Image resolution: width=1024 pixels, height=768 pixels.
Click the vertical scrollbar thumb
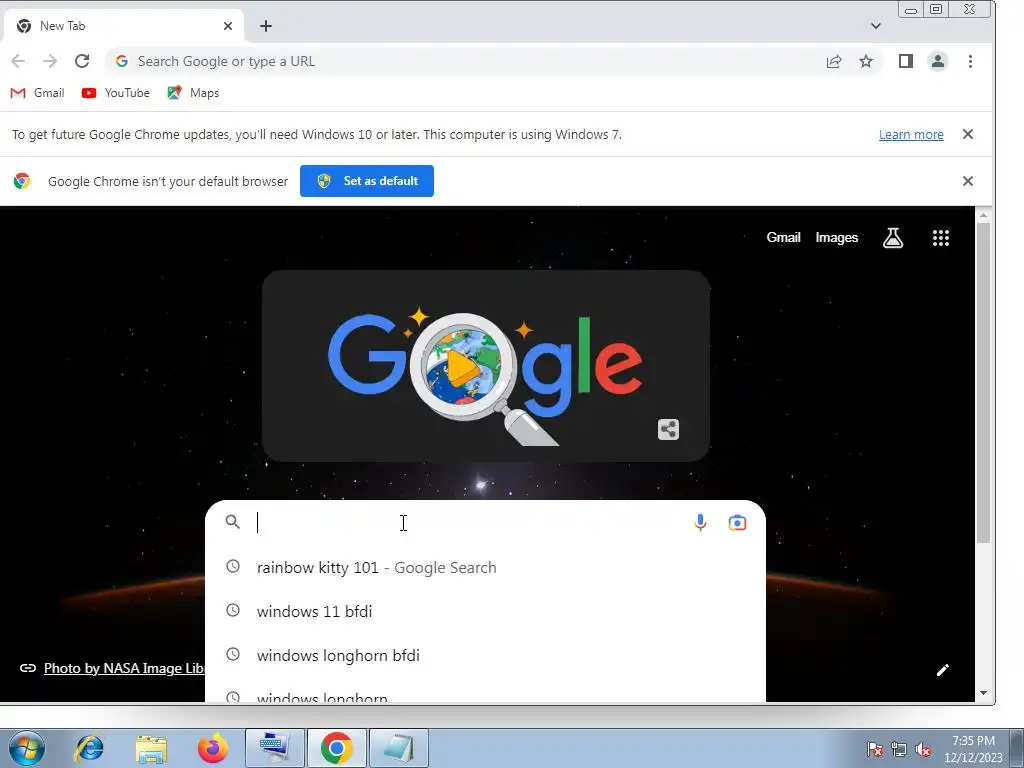tap(984, 383)
